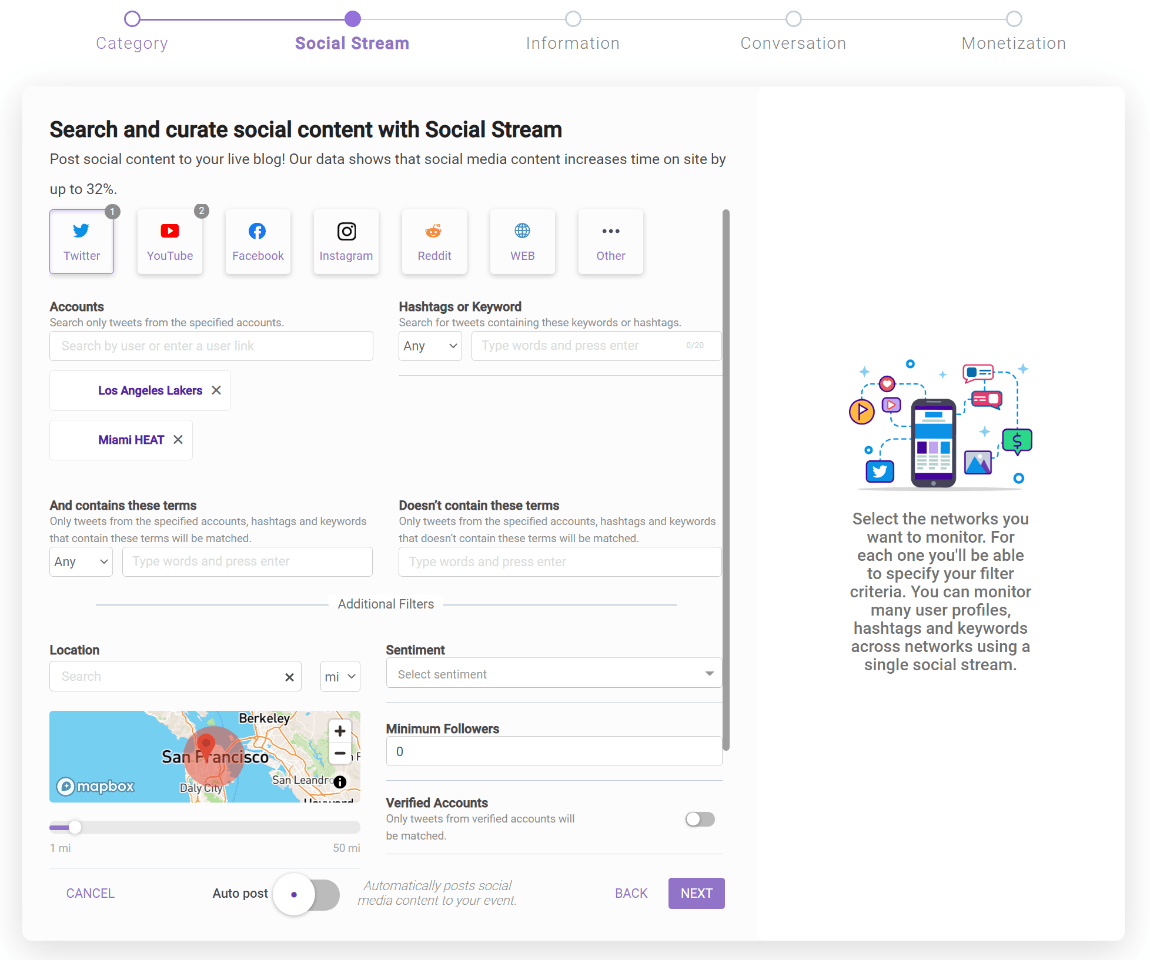
Task: Click the Hashtags or Keyword input field
Action: pos(596,345)
